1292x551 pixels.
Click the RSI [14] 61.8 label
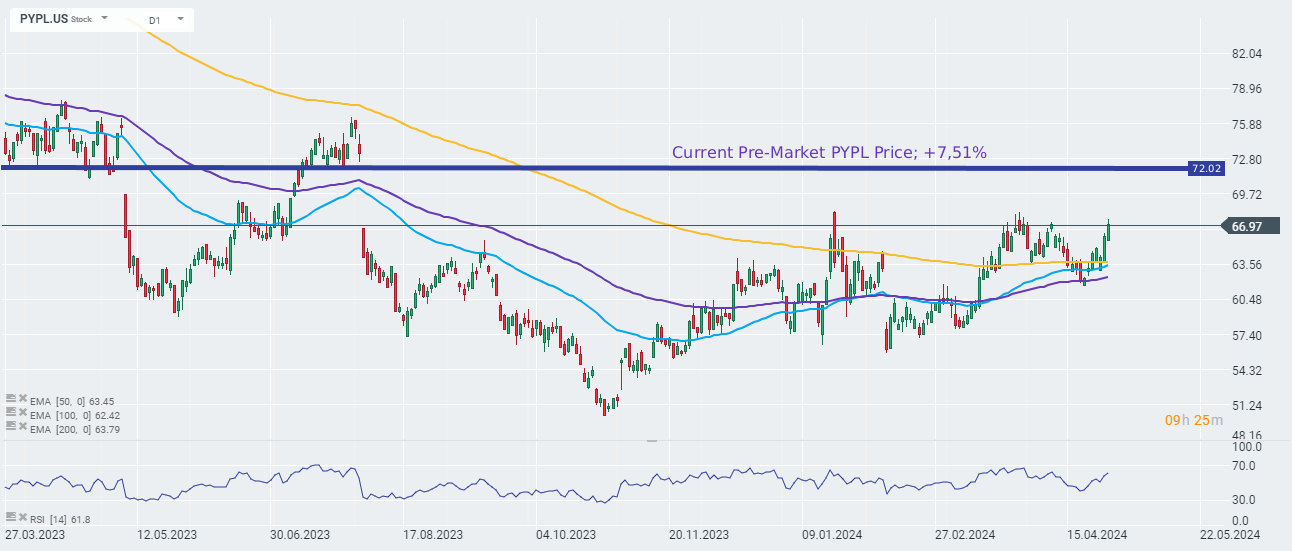(x=60, y=518)
